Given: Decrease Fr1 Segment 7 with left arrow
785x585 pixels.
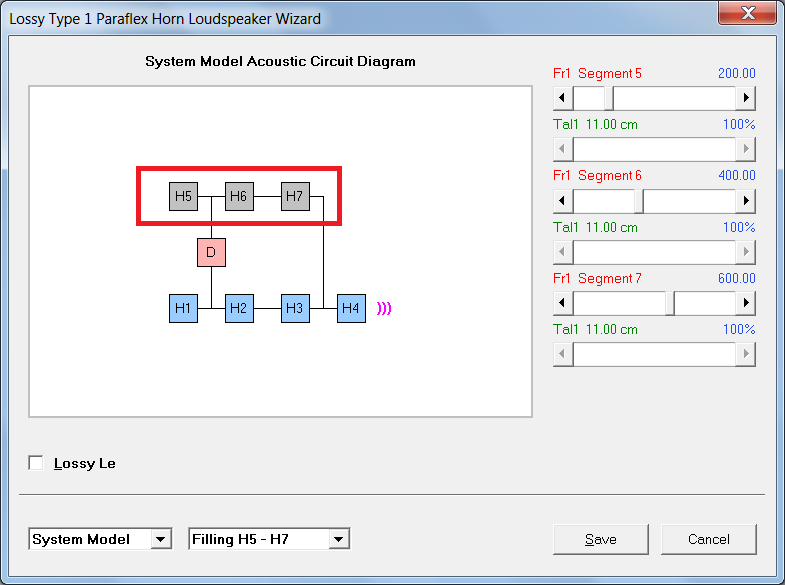Looking at the screenshot, I should 563,303.
